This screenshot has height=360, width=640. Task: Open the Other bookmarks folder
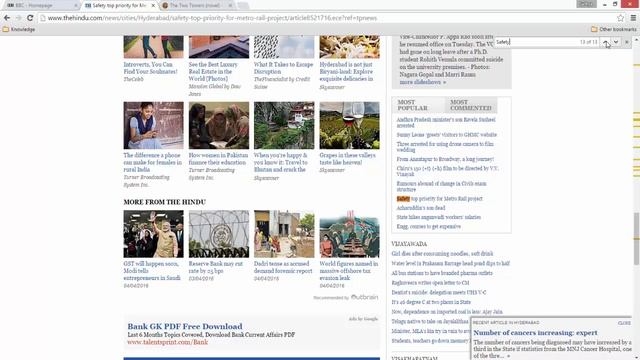coord(613,29)
